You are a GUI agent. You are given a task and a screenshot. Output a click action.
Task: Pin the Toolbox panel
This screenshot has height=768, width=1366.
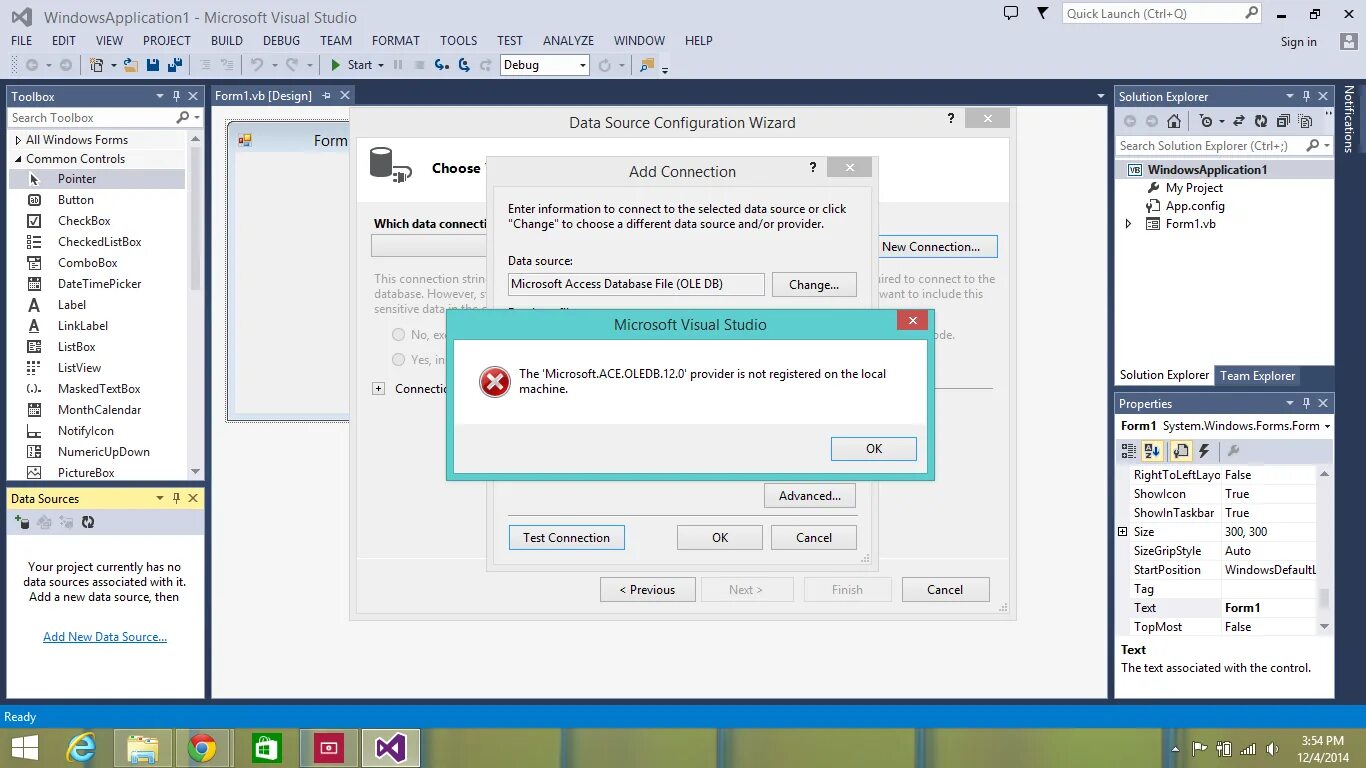(x=177, y=96)
